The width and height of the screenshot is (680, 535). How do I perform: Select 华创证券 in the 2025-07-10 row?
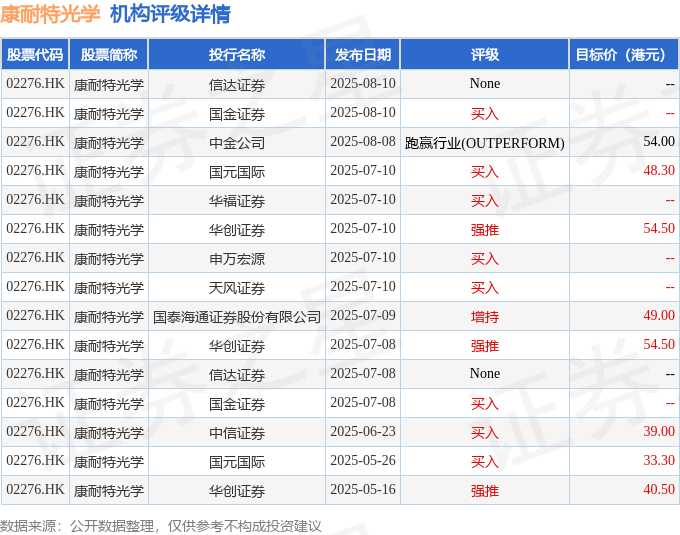pos(237,230)
